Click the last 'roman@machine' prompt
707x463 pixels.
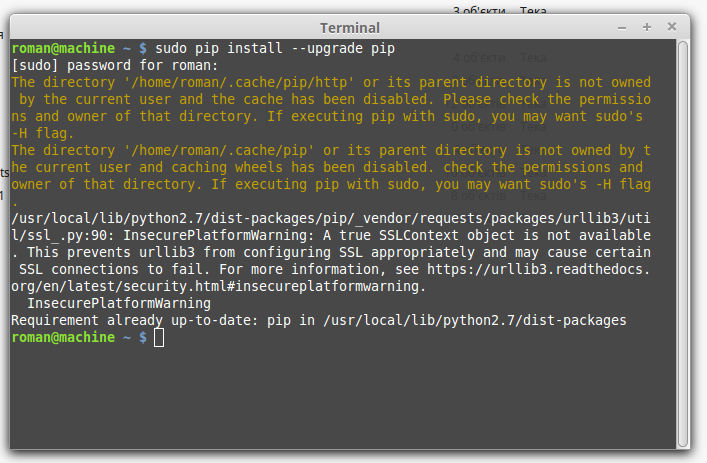pos(64,338)
